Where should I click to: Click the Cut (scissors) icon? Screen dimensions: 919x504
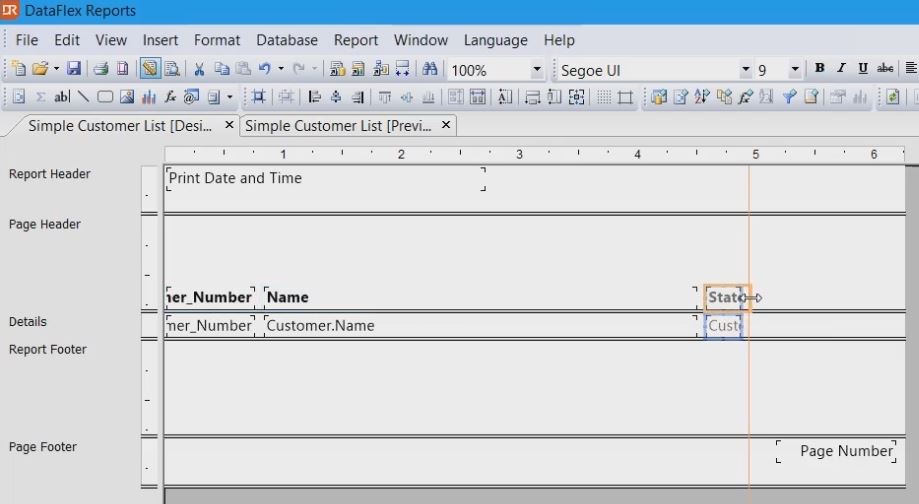click(x=199, y=69)
